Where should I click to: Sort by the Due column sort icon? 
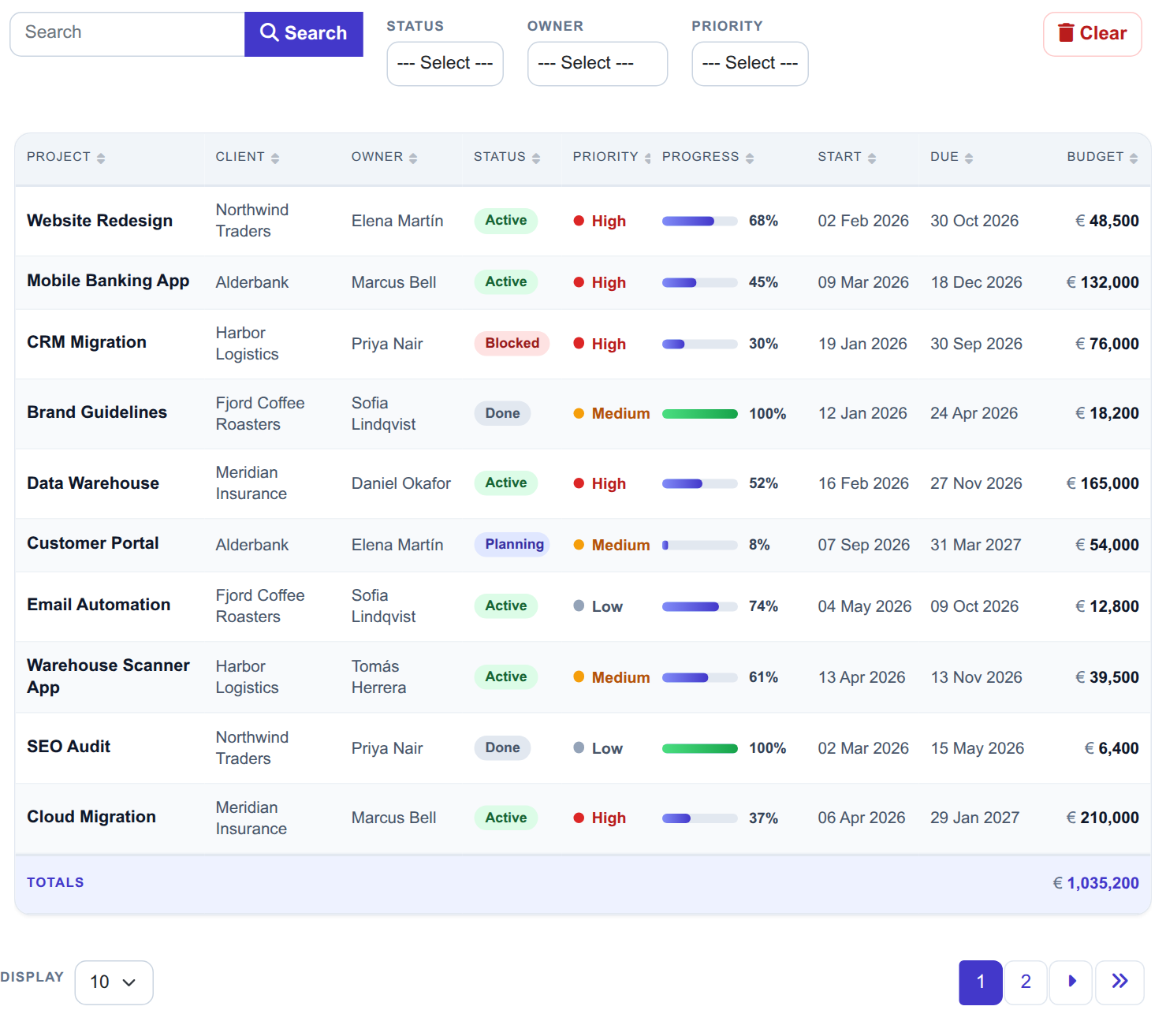click(969, 158)
